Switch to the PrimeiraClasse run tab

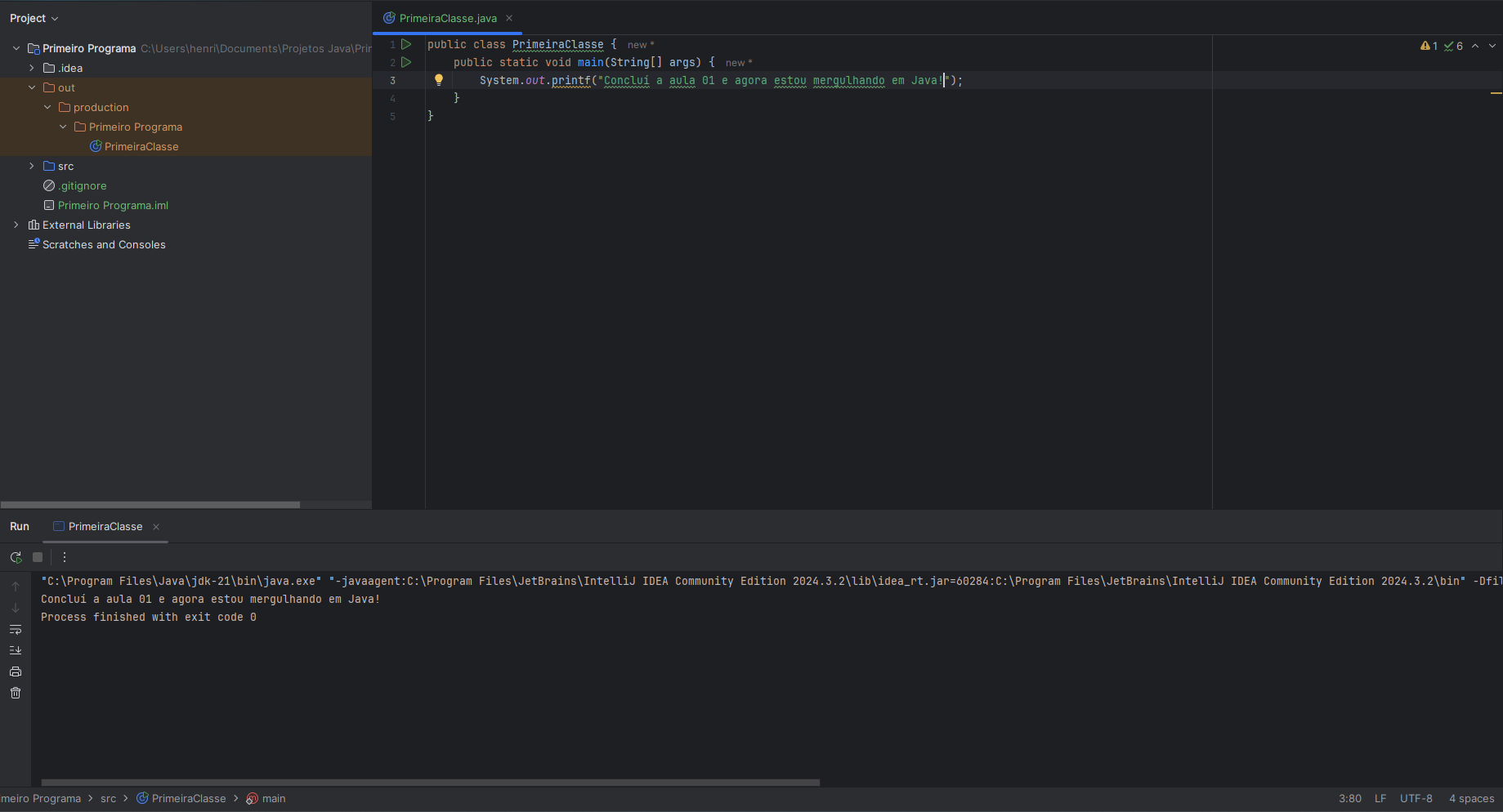coord(105,527)
